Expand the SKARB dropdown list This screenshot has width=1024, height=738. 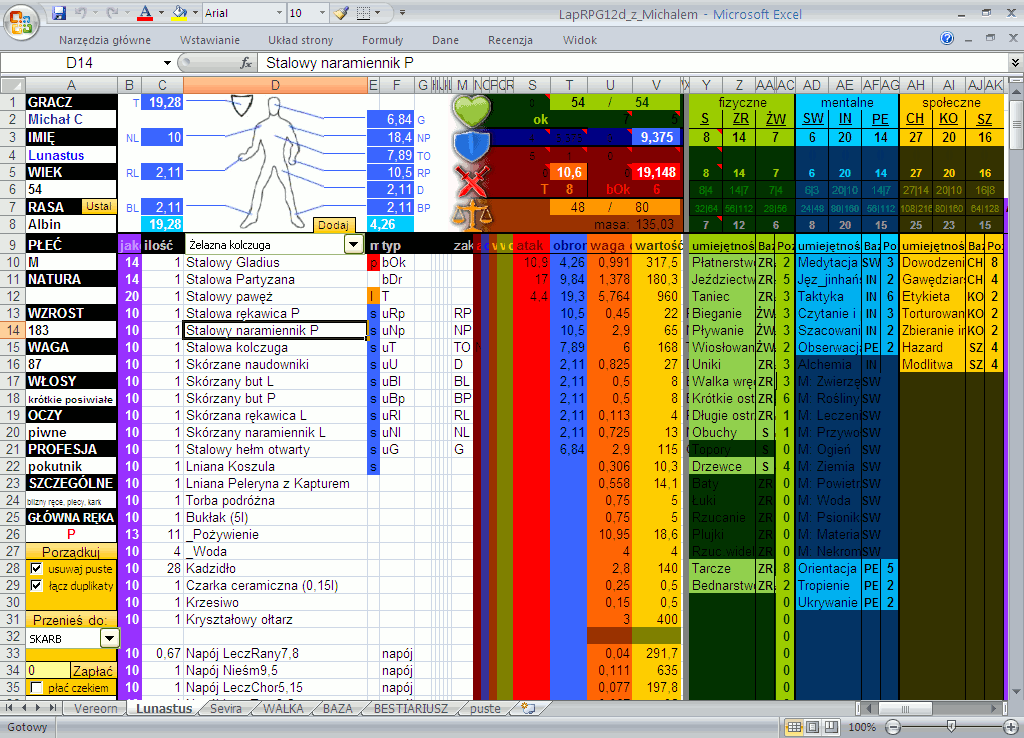click(108, 637)
